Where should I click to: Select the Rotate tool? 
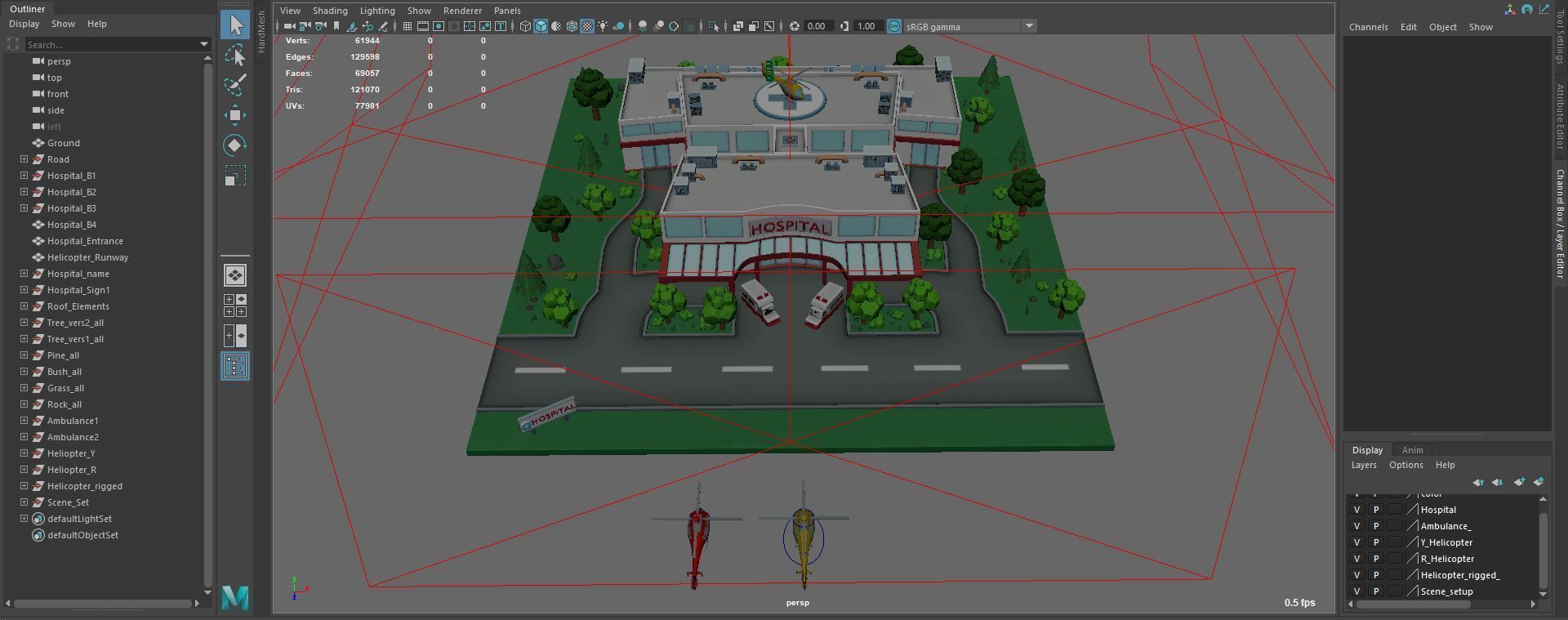[x=235, y=145]
